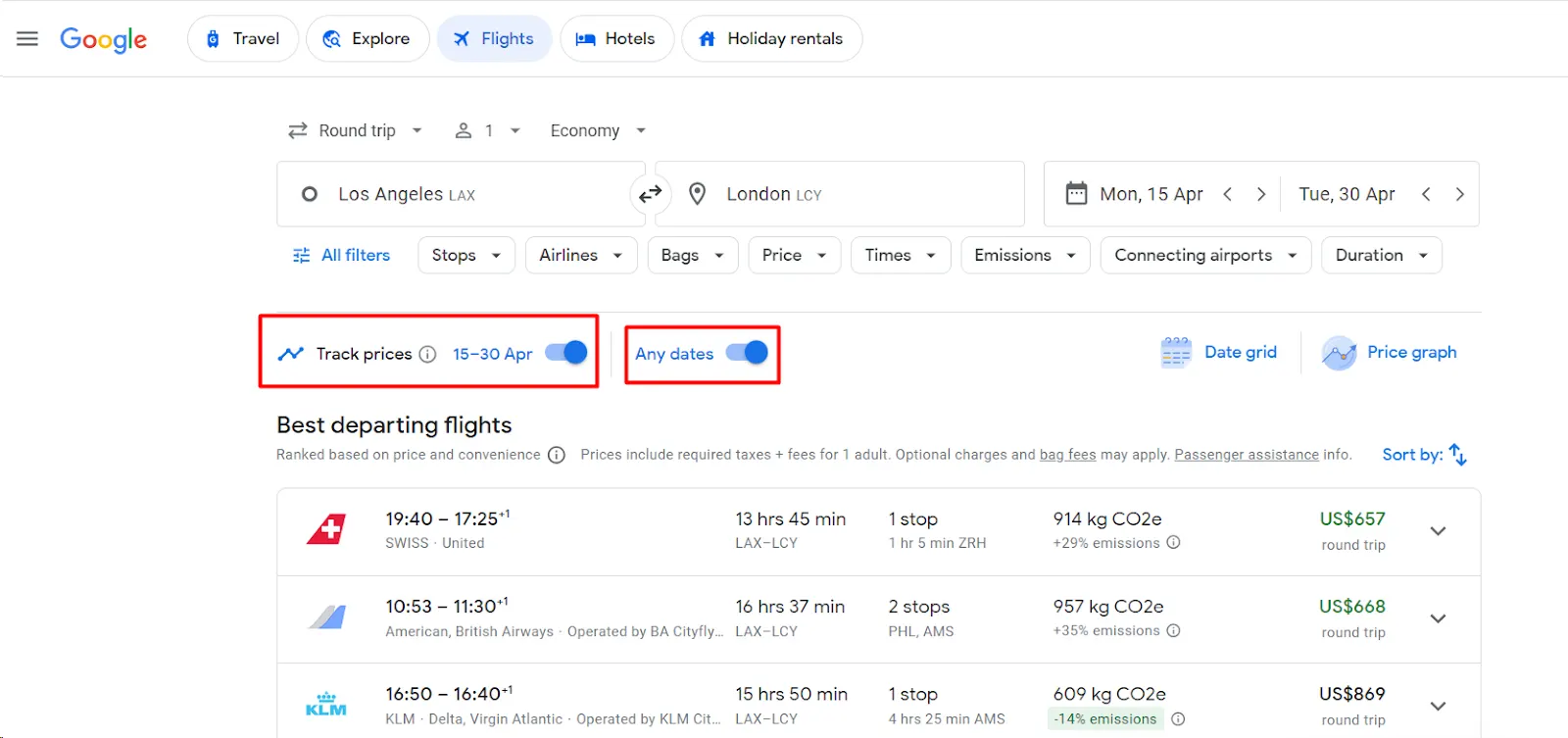Open the Price graph view
Image resolution: width=1568 pixels, height=738 pixels.
1389,353
